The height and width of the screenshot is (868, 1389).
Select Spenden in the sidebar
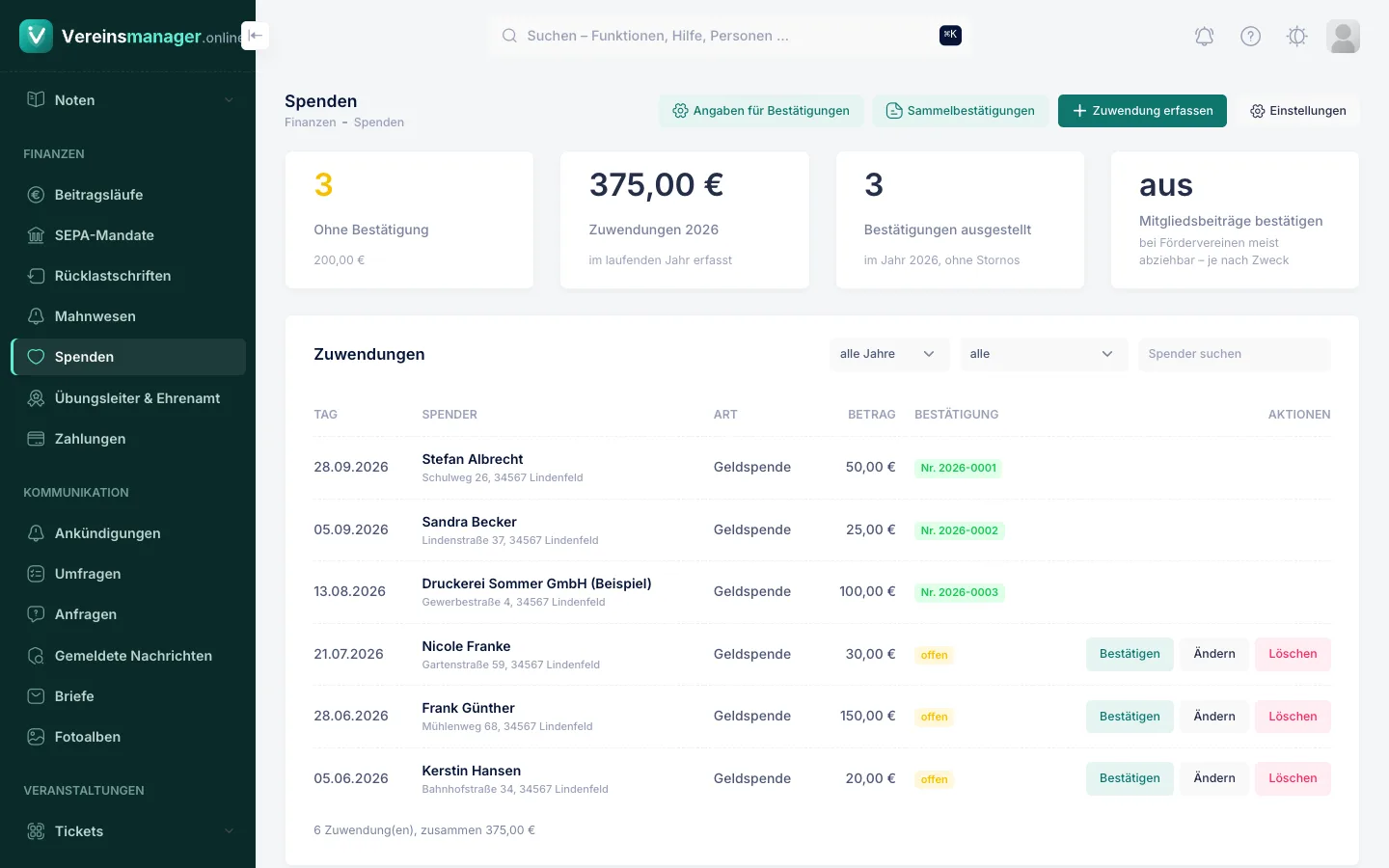(x=128, y=357)
